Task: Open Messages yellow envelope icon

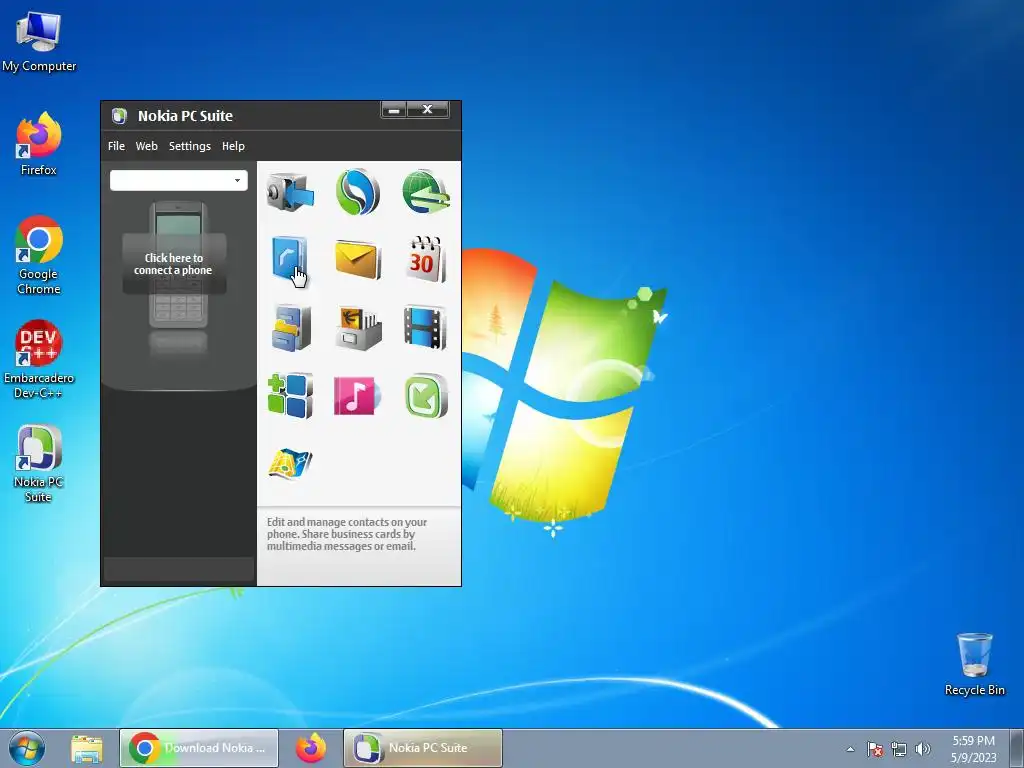Action: coord(358,259)
